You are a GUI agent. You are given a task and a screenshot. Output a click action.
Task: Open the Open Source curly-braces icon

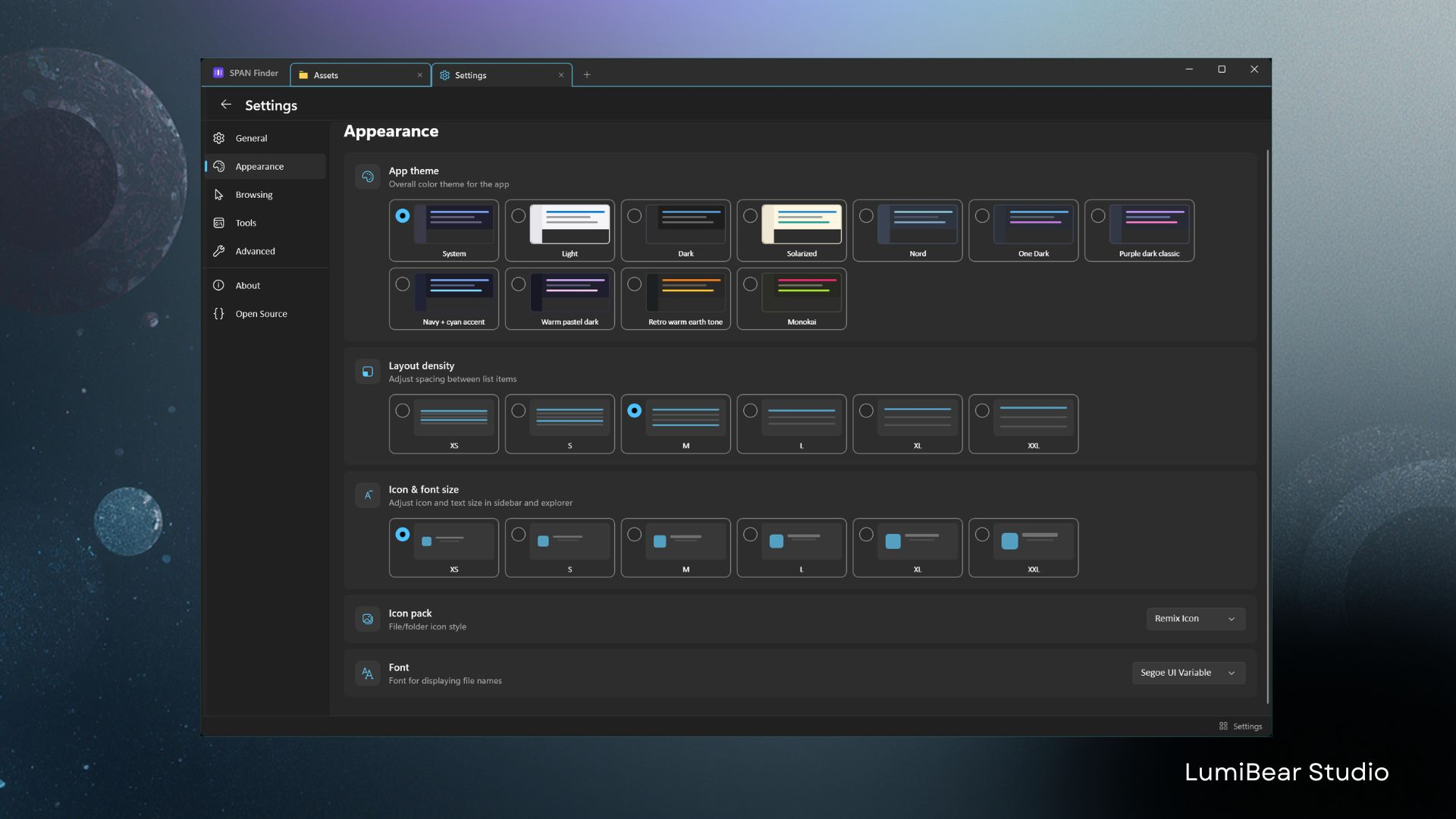(x=219, y=313)
